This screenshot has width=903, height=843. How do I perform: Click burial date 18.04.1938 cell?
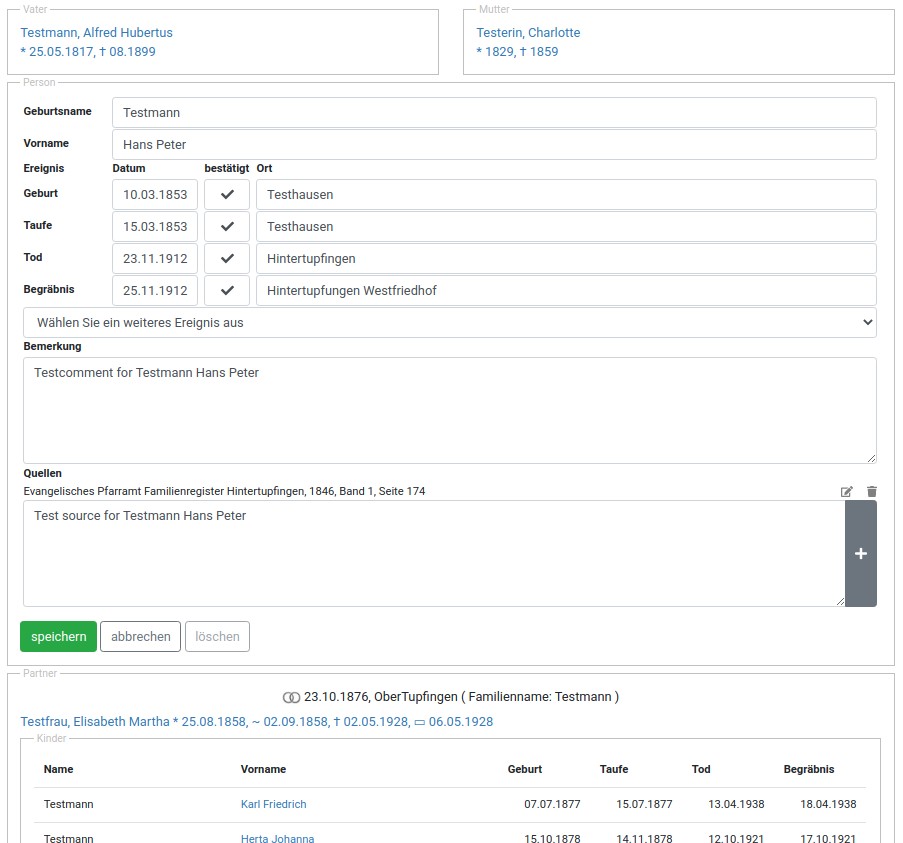click(828, 804)
